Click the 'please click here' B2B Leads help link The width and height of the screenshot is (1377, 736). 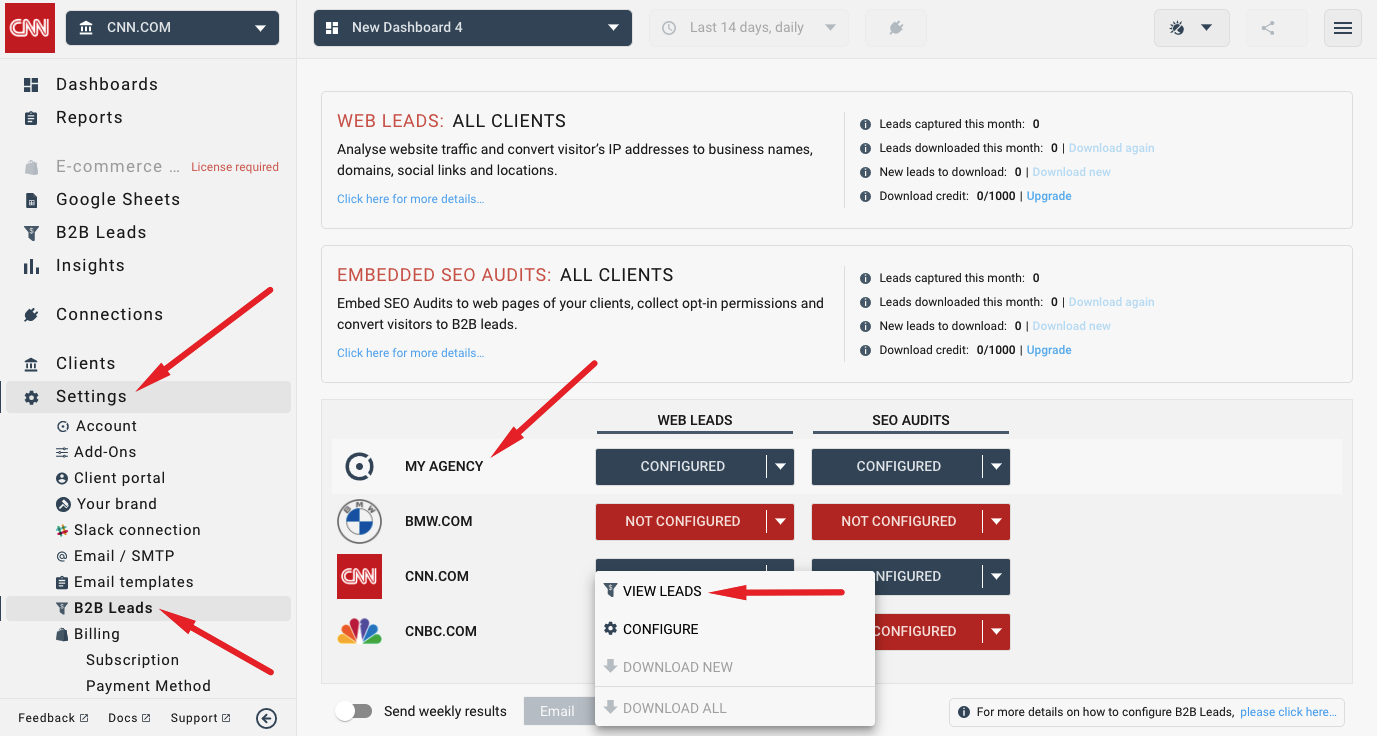(x=1287, y=712)
